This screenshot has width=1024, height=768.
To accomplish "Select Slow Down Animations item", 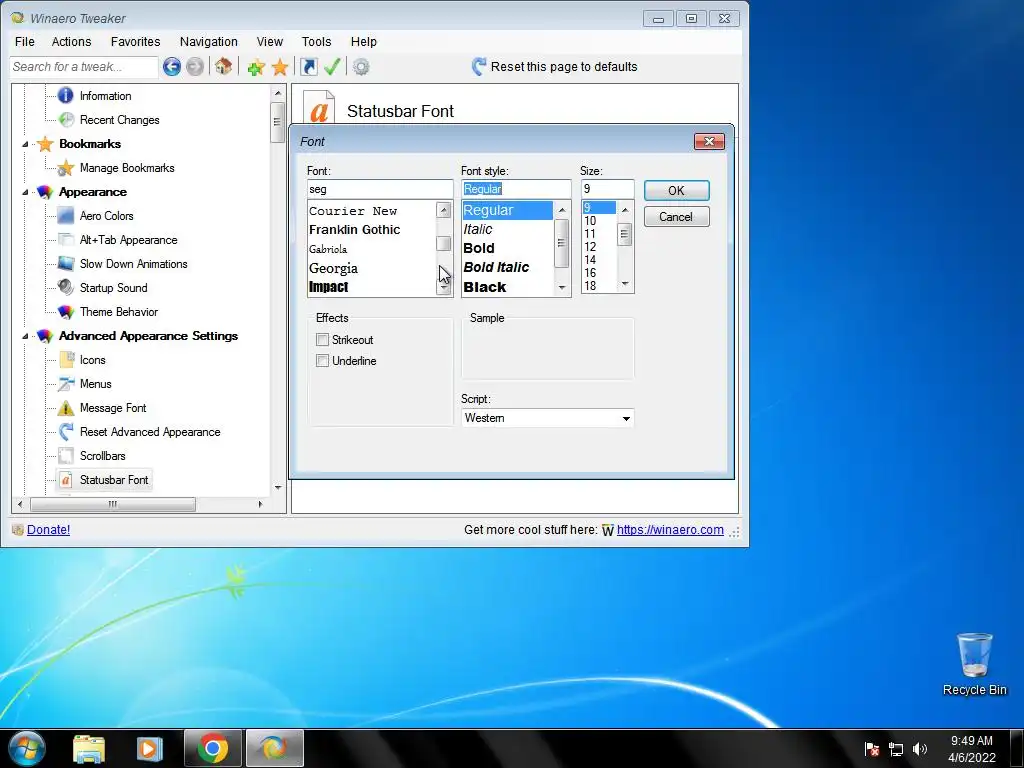I will [x=133, y=264].
